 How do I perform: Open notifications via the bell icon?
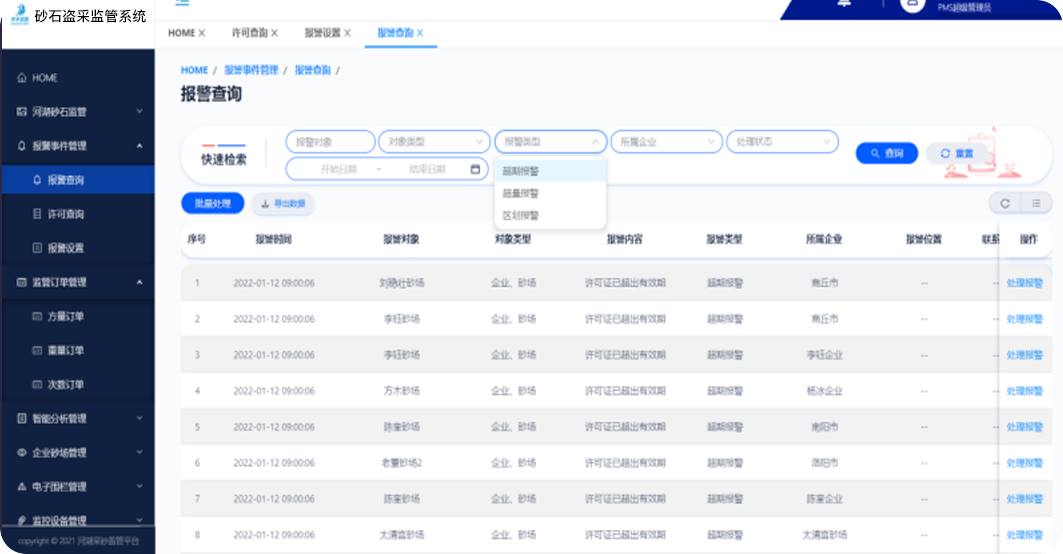[x=845, y=4]
